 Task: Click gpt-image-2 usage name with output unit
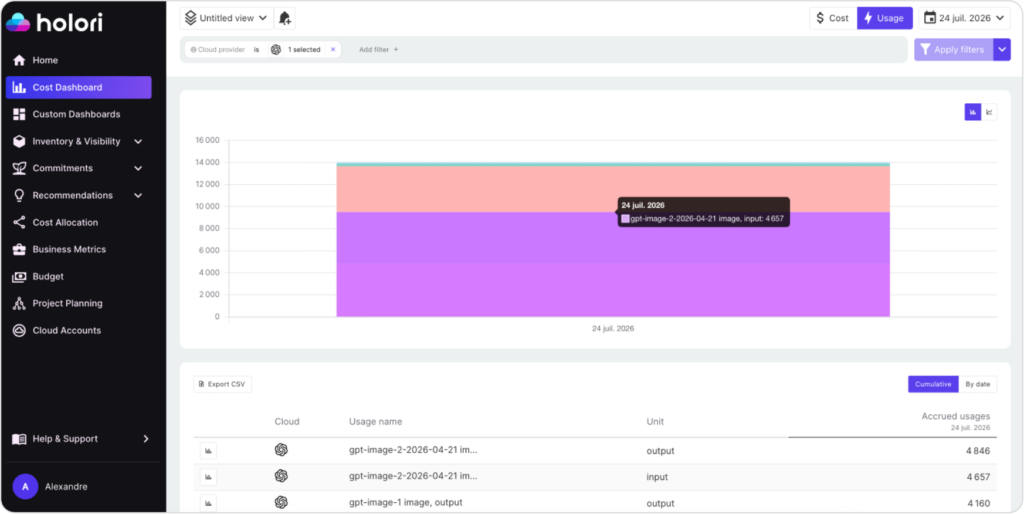pyautogui.click(x=413, y=450)
